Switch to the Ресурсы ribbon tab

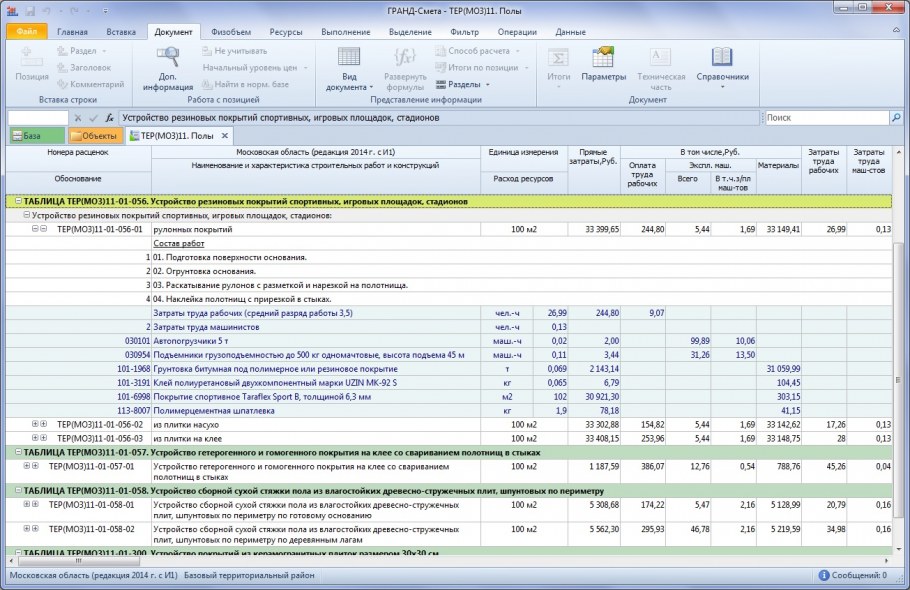tap(287, 32)
